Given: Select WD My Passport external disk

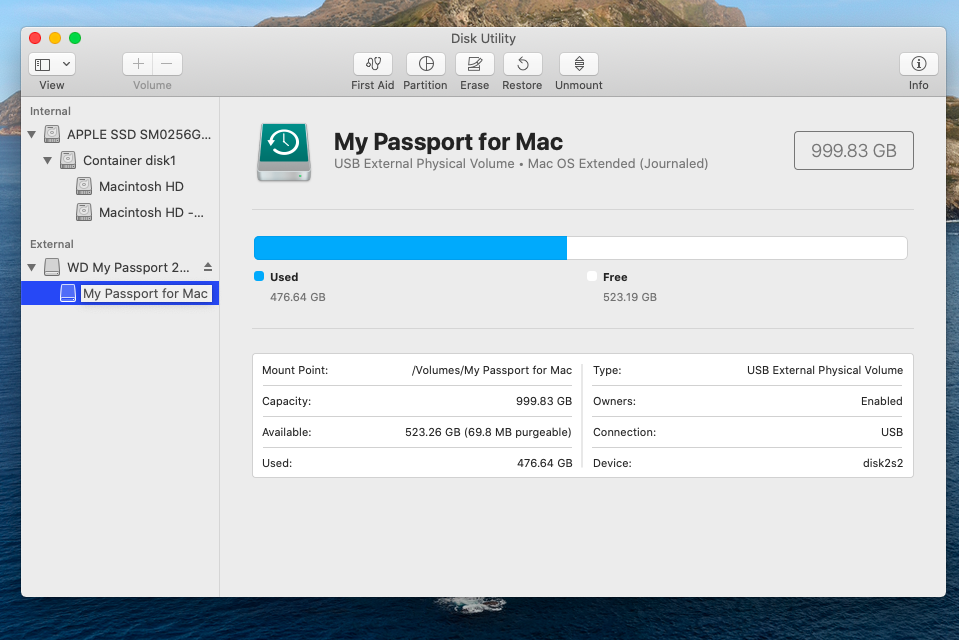Looking at the screenshot, I should [128, 267].
